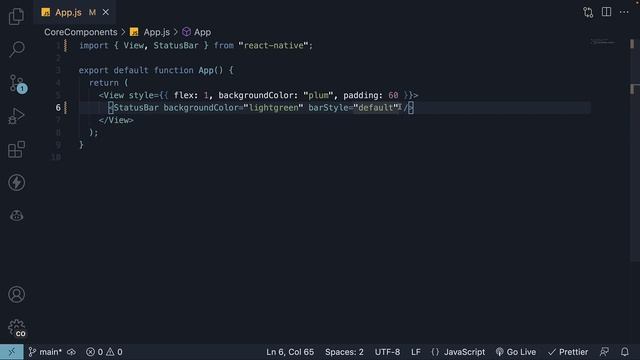
Task: Open the Run and Debug view
Action: pyautogui.click(x=16, y=116)
